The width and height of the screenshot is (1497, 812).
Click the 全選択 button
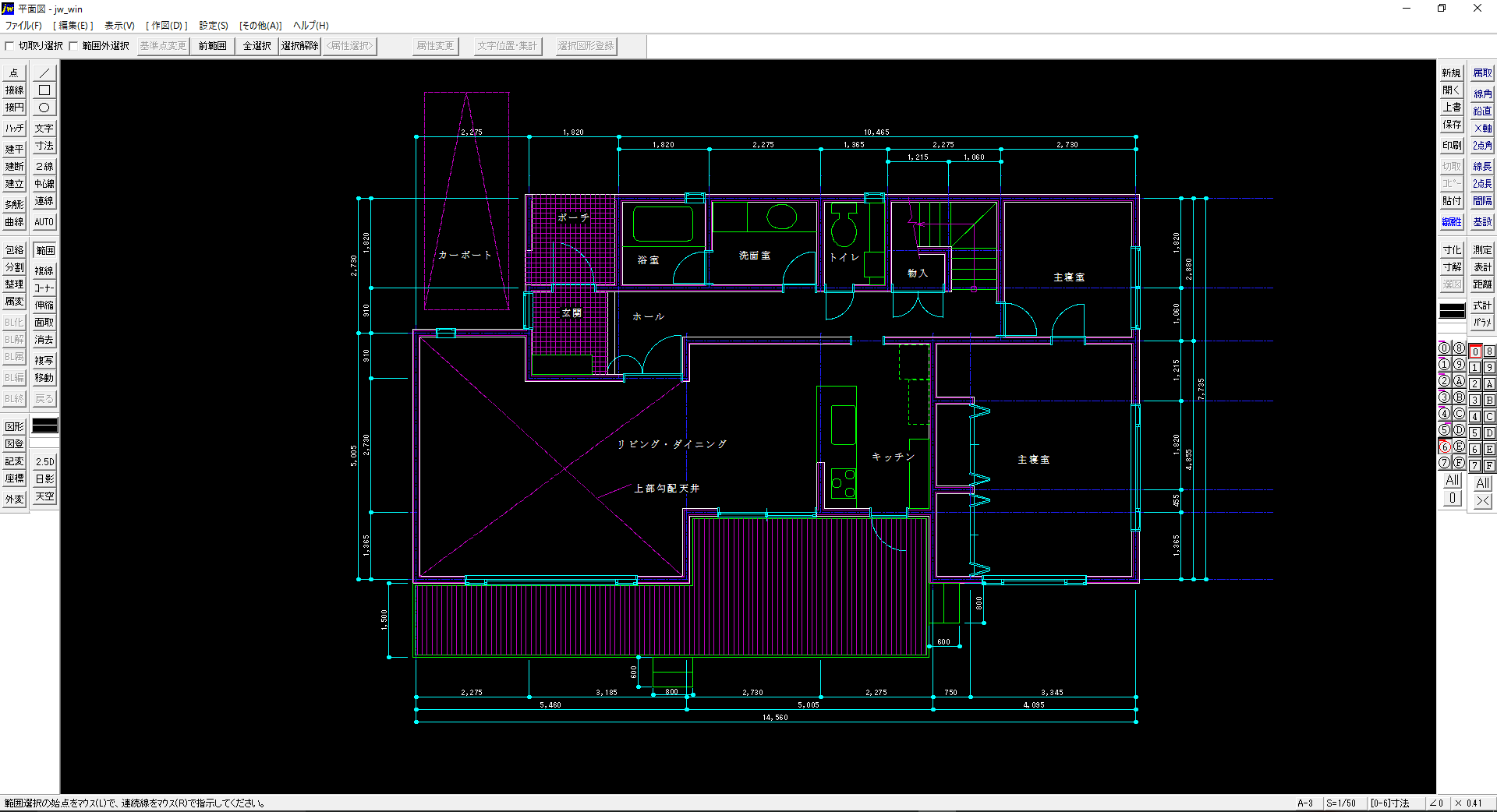[x=257, y=46]
